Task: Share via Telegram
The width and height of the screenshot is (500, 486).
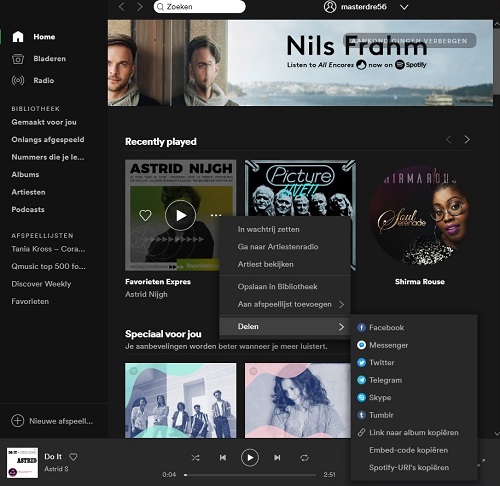Action: (x=414, y=380)
